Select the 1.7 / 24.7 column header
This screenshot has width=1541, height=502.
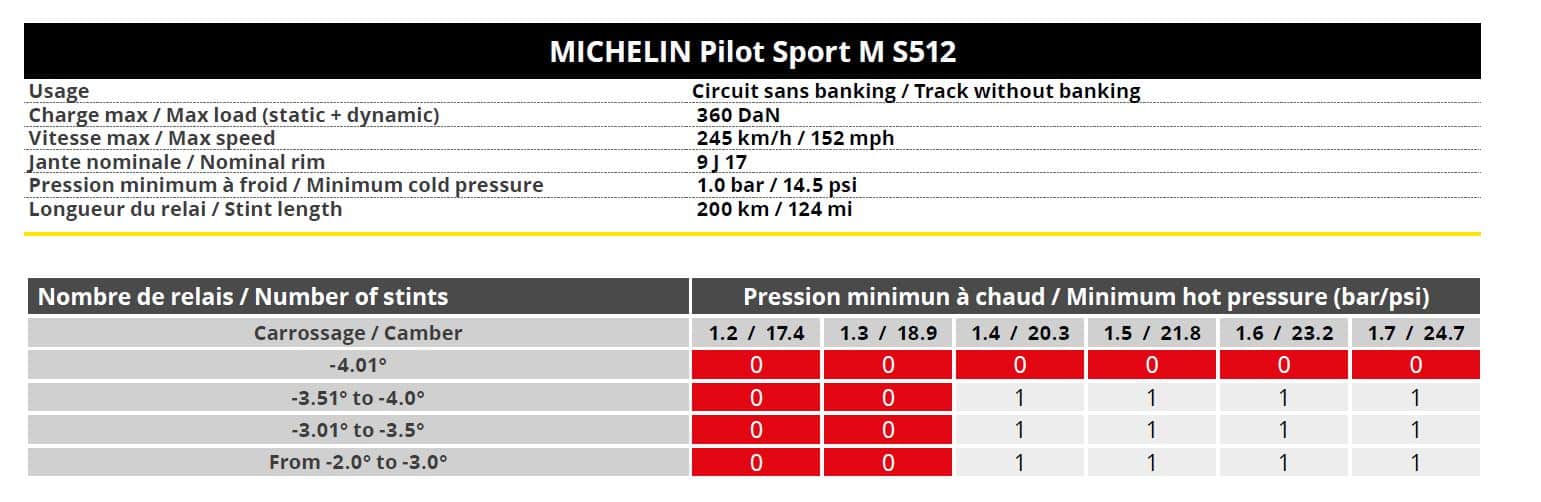click(x=1415, y=333)
